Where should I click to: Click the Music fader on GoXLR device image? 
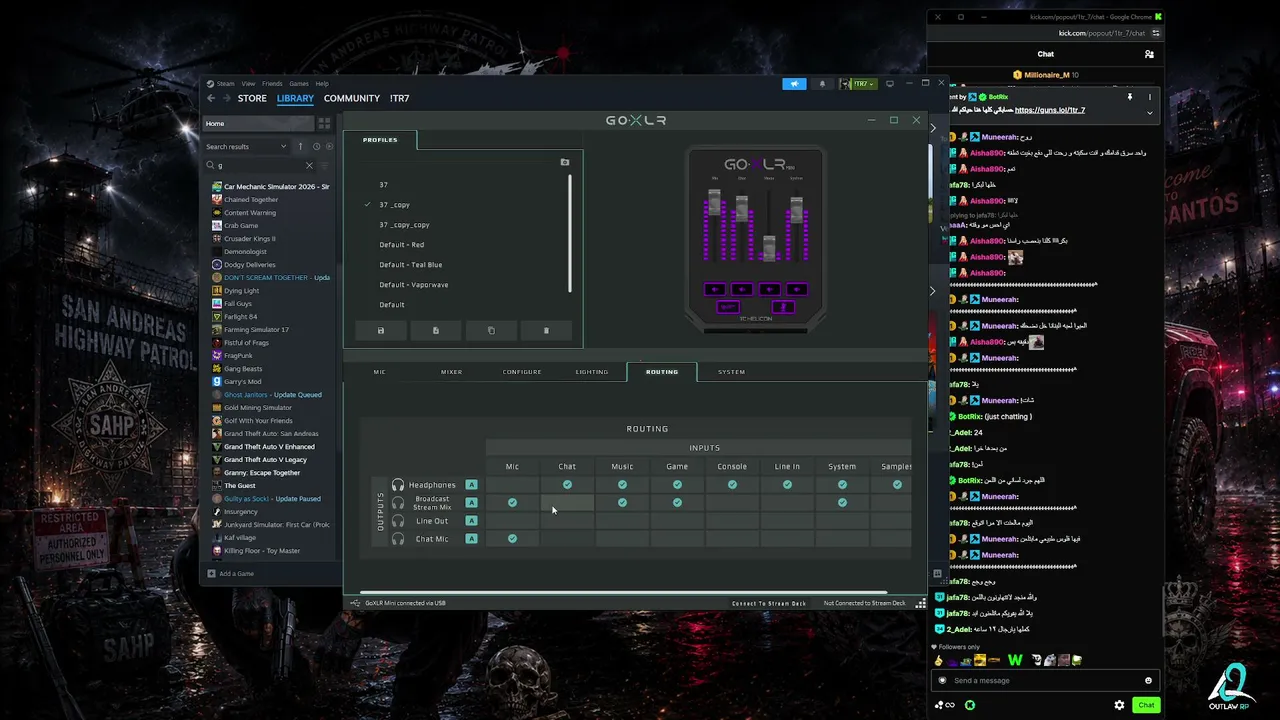click(769, 247)
